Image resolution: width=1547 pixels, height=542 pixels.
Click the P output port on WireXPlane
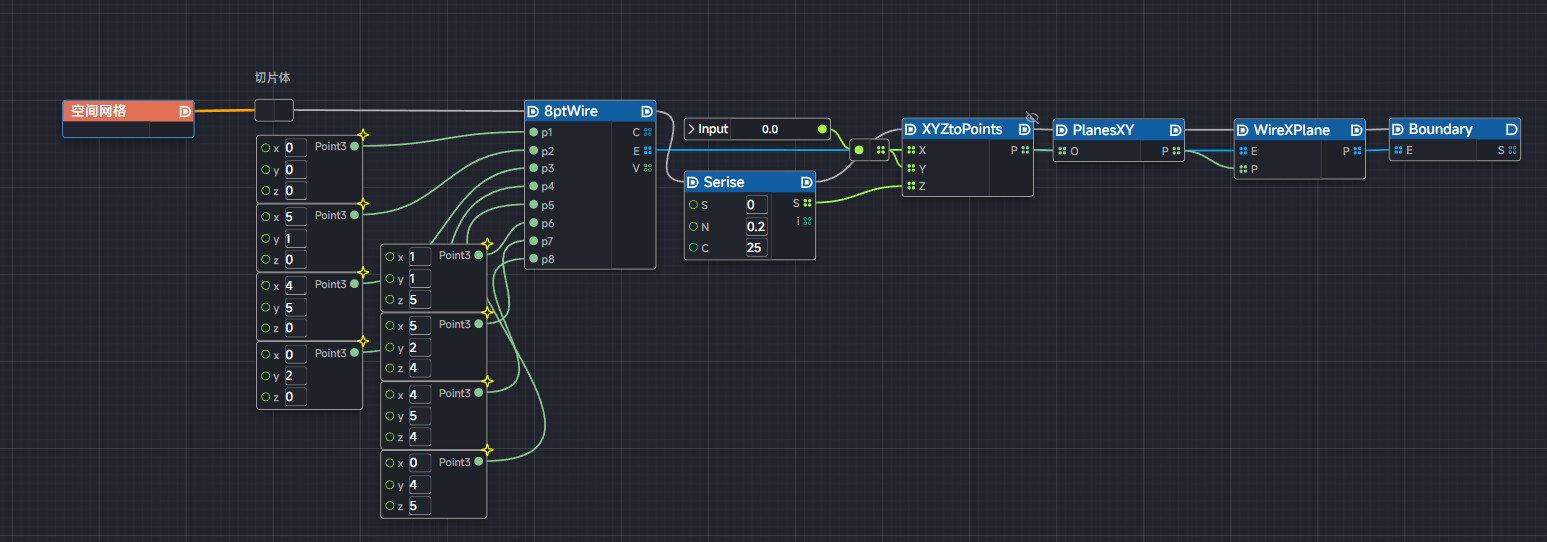(1356, 151)
